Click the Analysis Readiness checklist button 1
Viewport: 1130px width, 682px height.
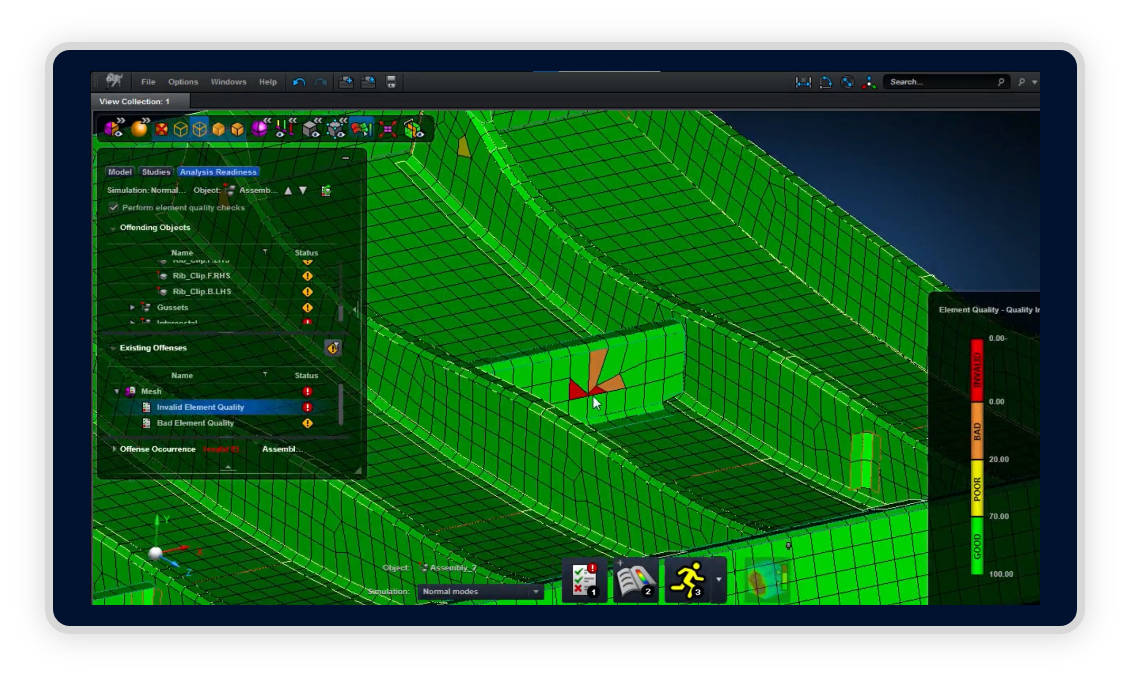point(584,580)
